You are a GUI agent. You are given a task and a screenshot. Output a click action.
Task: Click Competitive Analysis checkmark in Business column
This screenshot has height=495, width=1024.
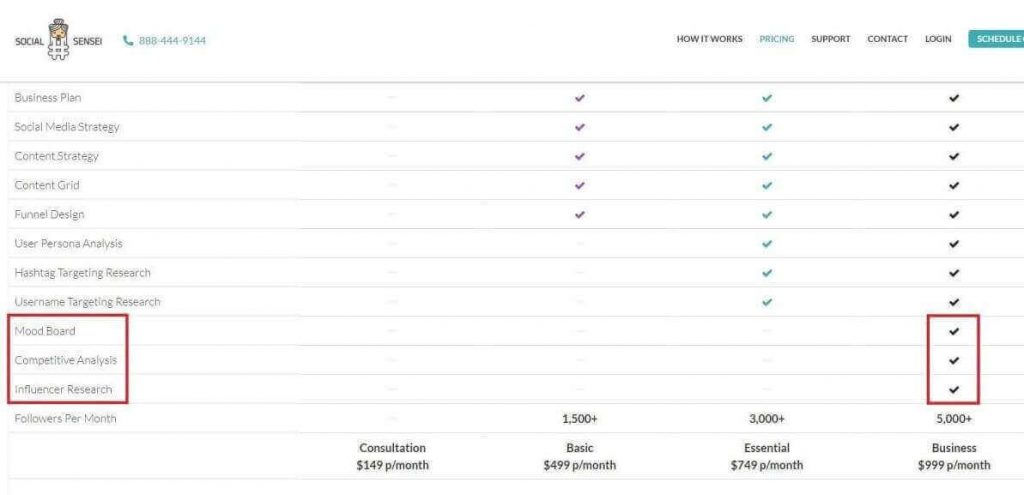[954, 360]
